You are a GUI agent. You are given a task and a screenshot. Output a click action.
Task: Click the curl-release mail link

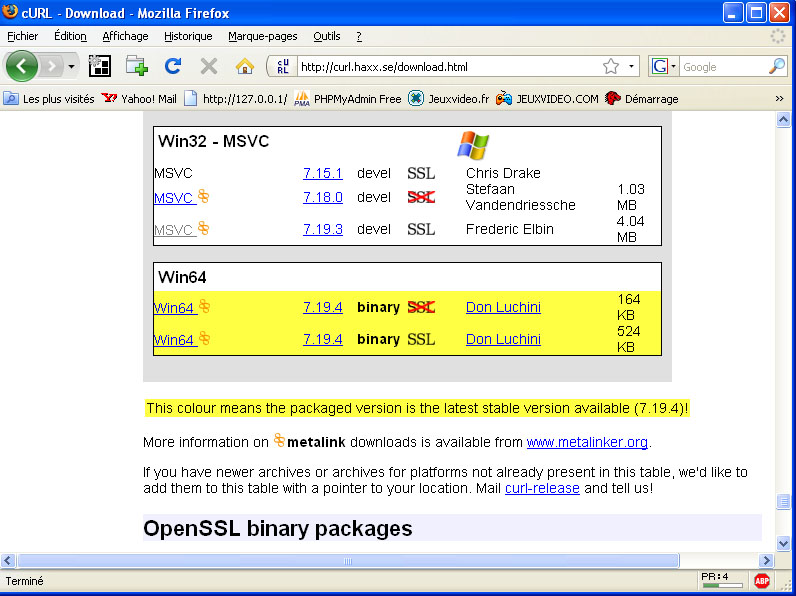tap(542, 488)
